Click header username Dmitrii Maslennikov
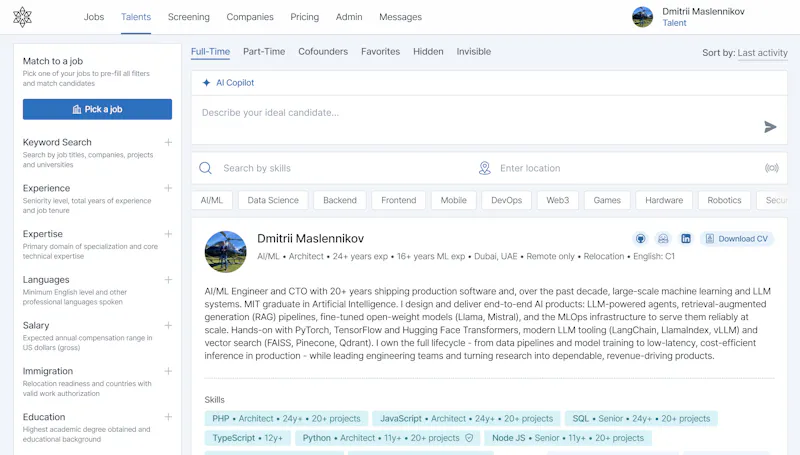Viewport: 800px width, 455px height. (x=703, y=11)
